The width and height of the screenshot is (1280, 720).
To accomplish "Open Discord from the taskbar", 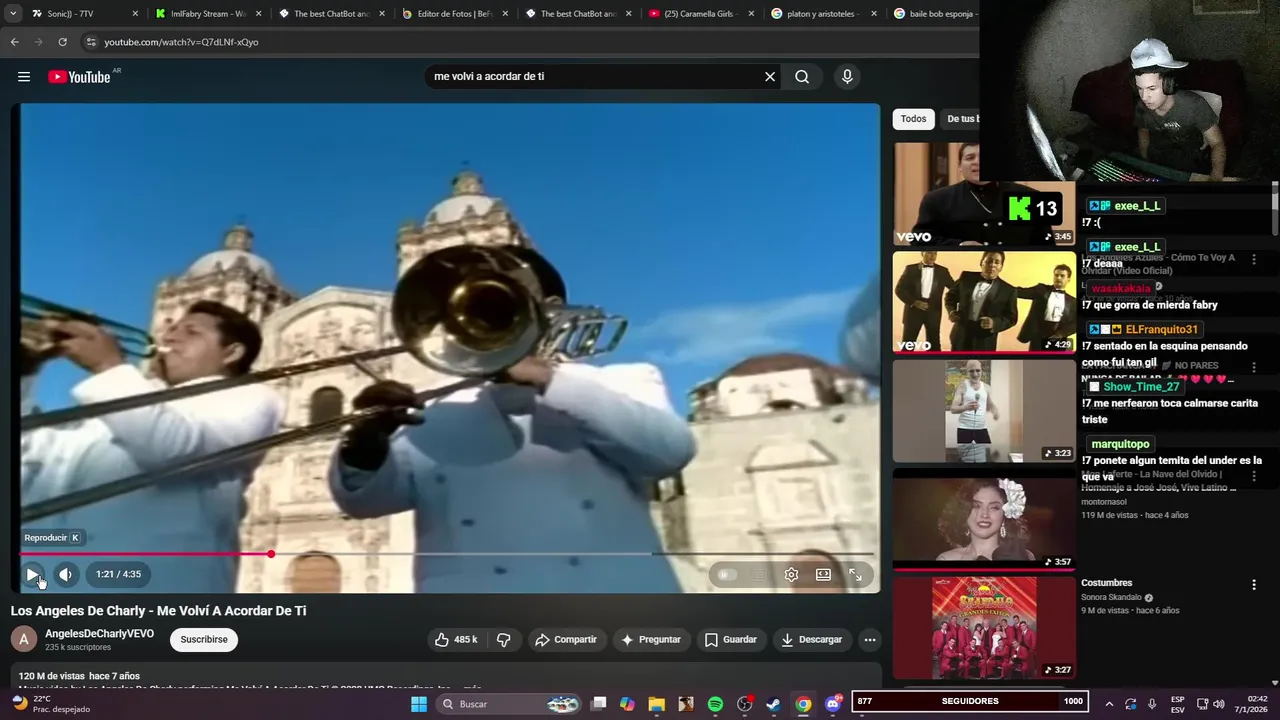I will (x=833, y=704).
